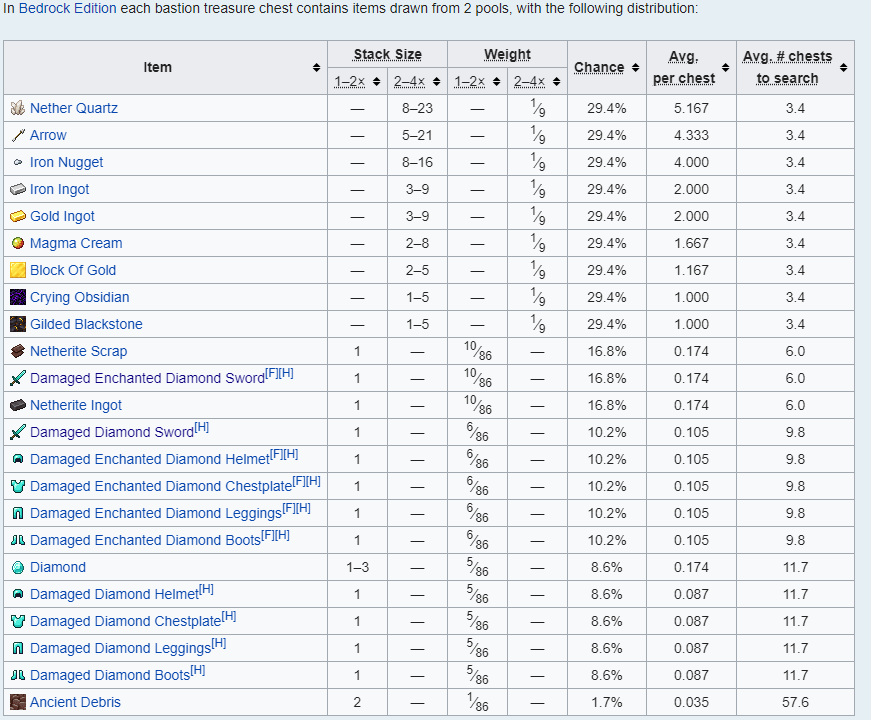Viewport: 871px width, 720px height.
Task: Sort table by Item column
Action: pos(316,68)
